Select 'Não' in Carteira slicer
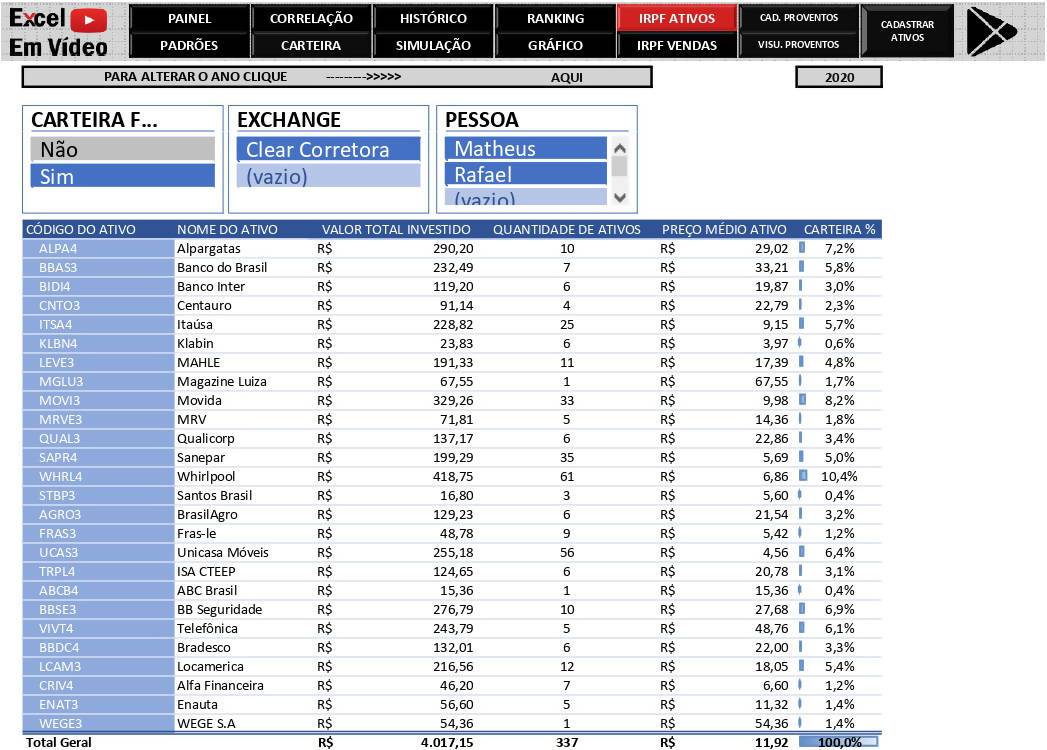1047x750 pixels. [123, 149]
